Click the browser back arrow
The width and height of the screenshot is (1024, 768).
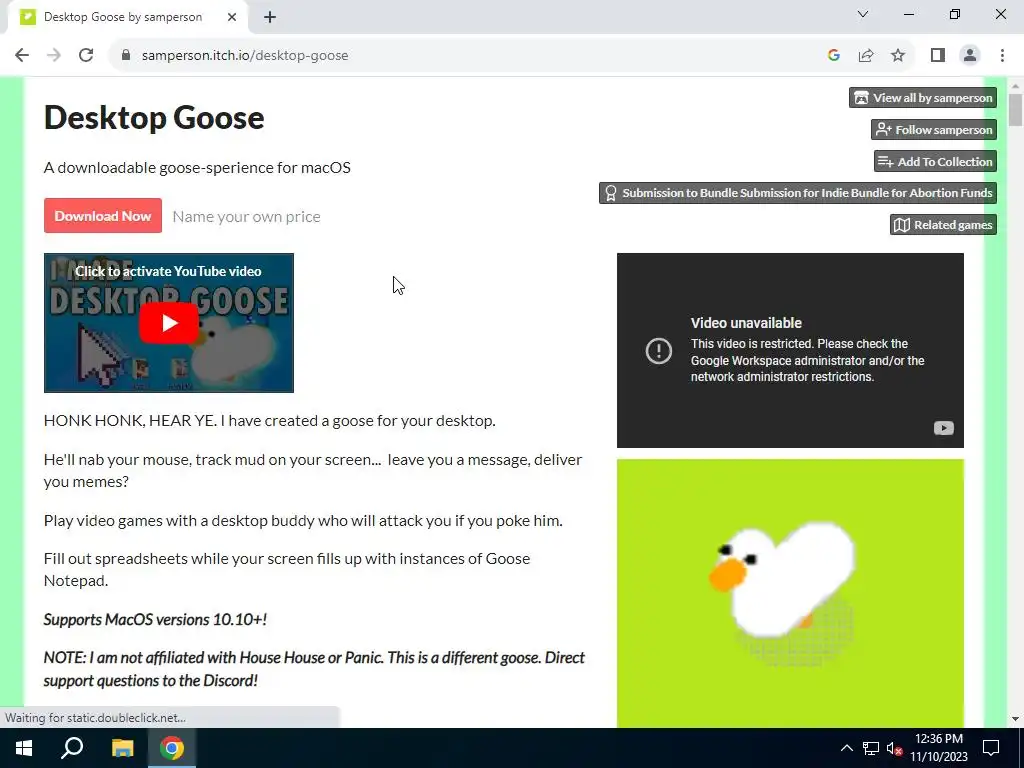click(x=22, y=56)
